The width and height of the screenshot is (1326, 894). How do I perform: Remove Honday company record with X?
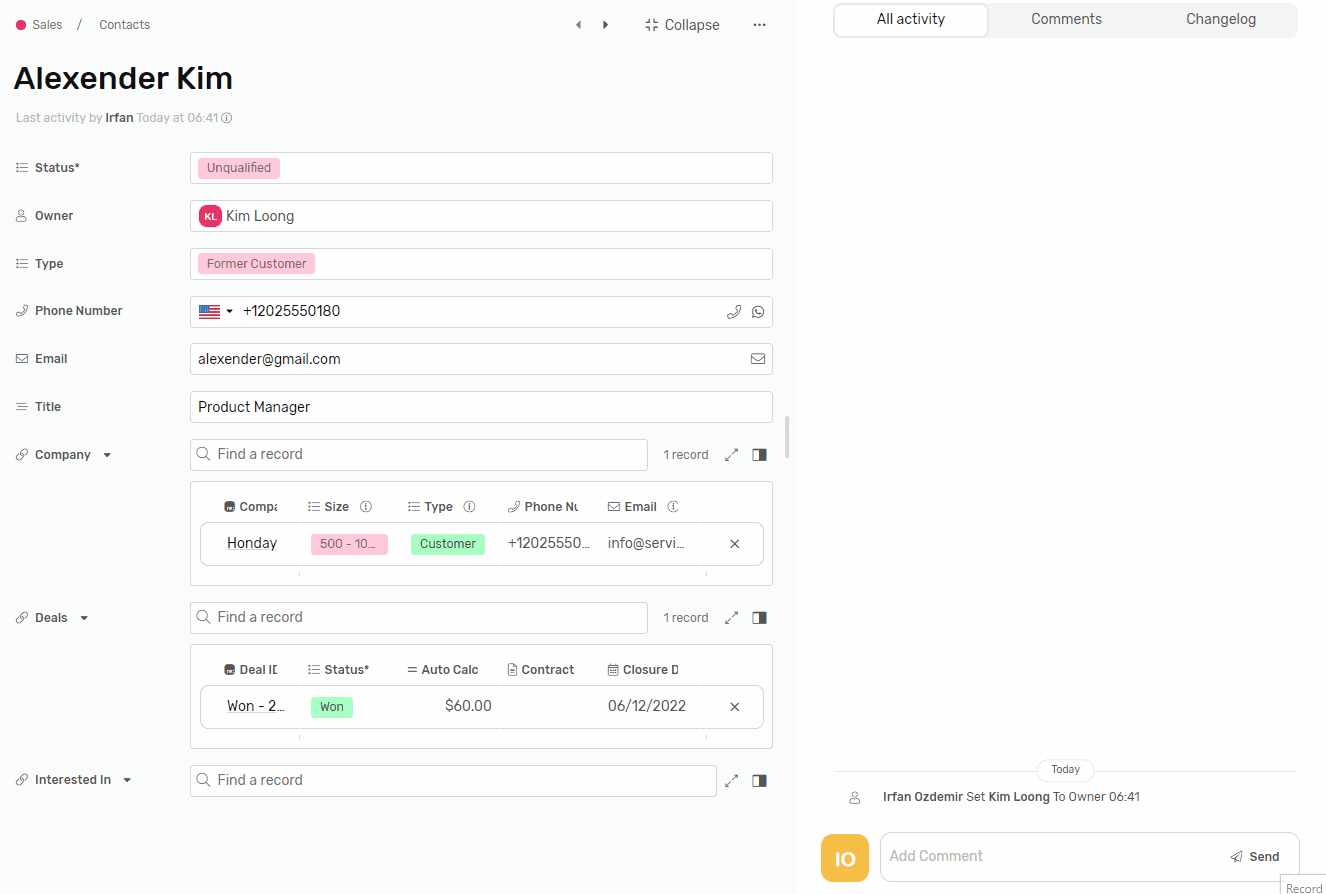(735, 544)
